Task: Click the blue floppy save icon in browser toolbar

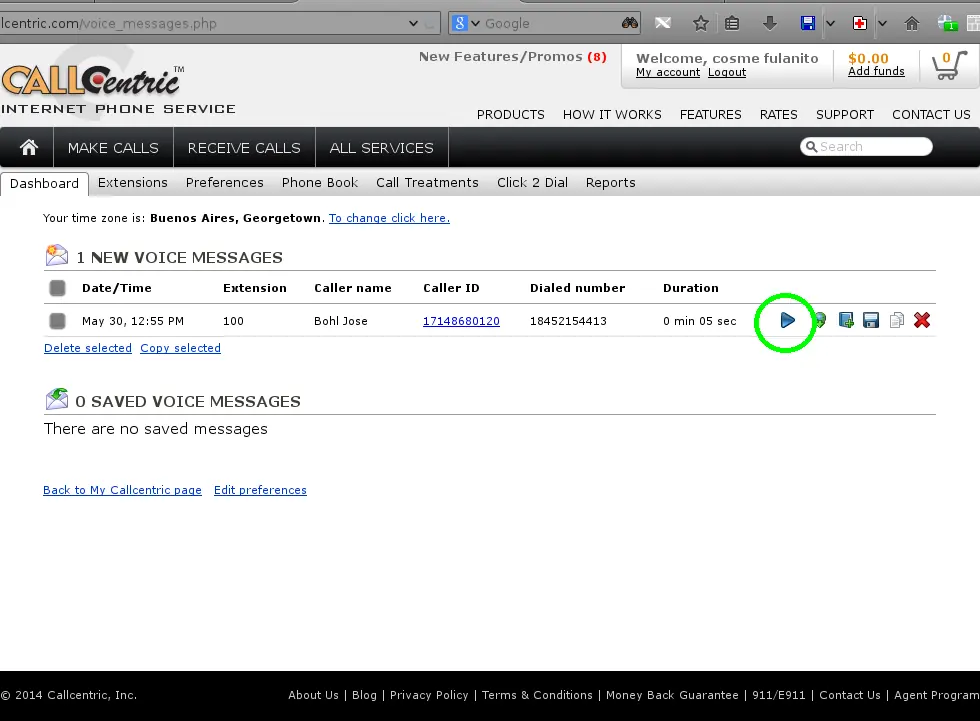Action: coord(808,24)
